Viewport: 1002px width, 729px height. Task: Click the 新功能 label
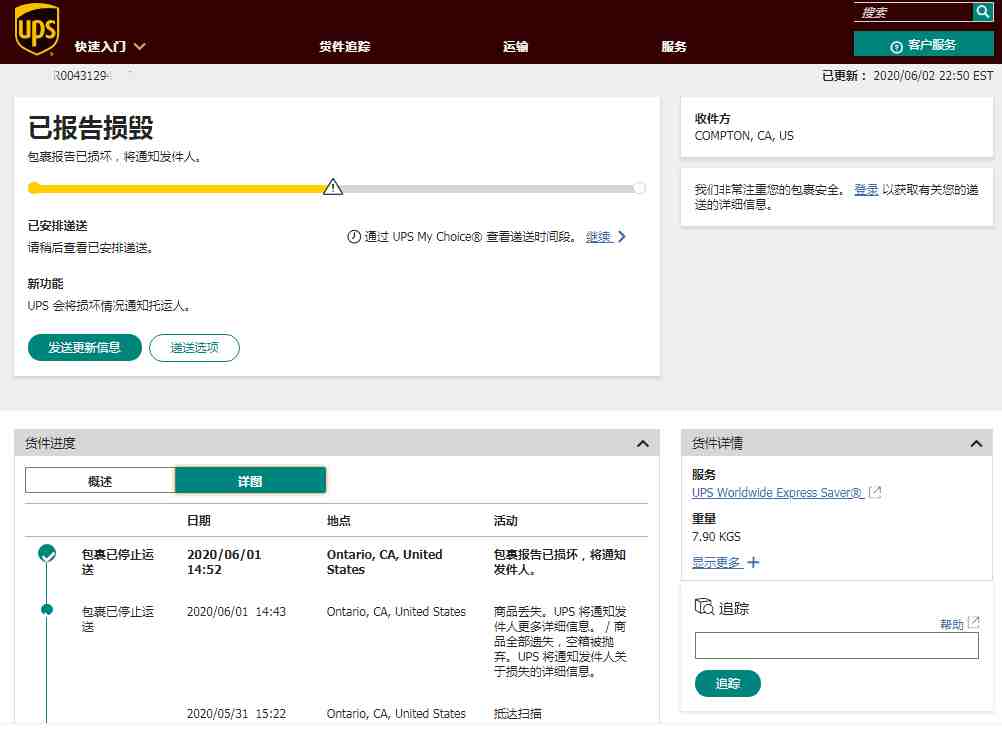pos(45,283)
